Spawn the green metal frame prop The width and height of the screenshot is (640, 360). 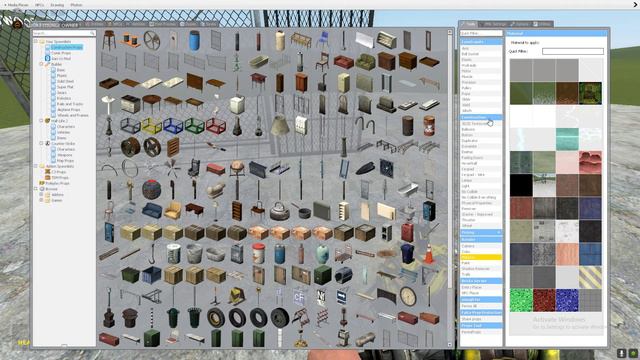point(194,126)
